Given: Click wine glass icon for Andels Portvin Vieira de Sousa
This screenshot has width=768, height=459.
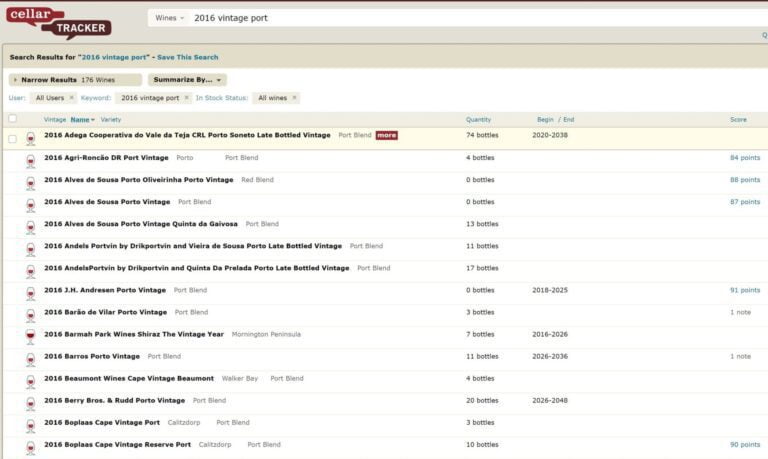Looking at the screenshot, I should [x=31, y=249].
